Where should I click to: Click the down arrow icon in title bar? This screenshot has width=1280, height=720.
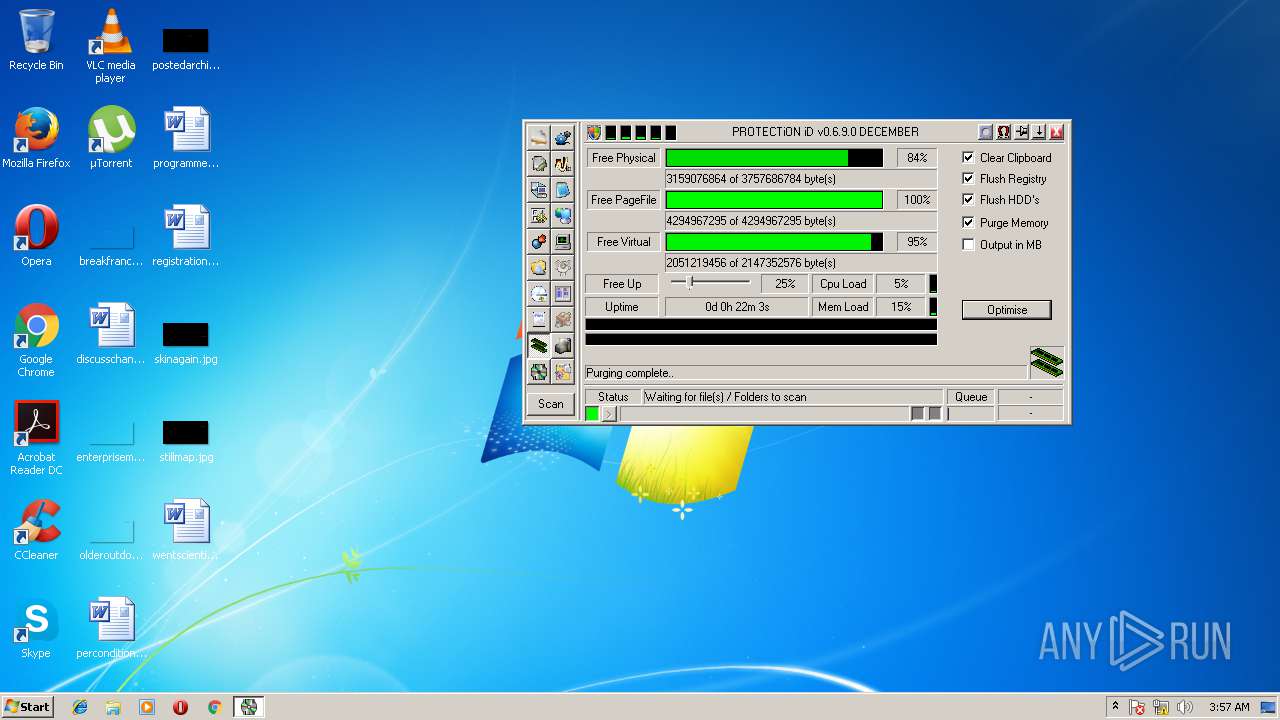point(1039,132)
